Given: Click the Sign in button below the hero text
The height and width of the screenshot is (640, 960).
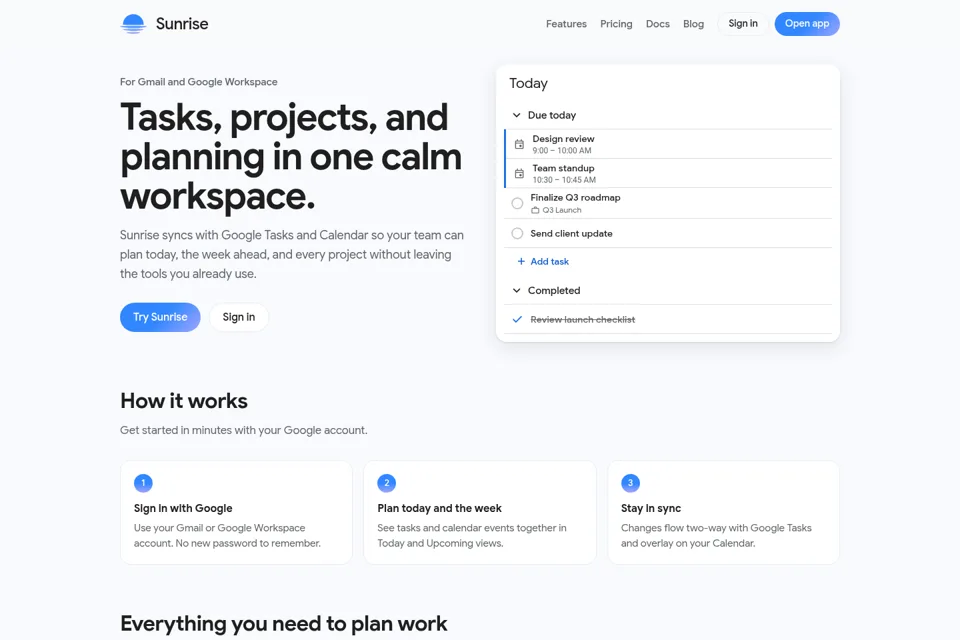Looking at the screenshot, I should coord(239,317).
